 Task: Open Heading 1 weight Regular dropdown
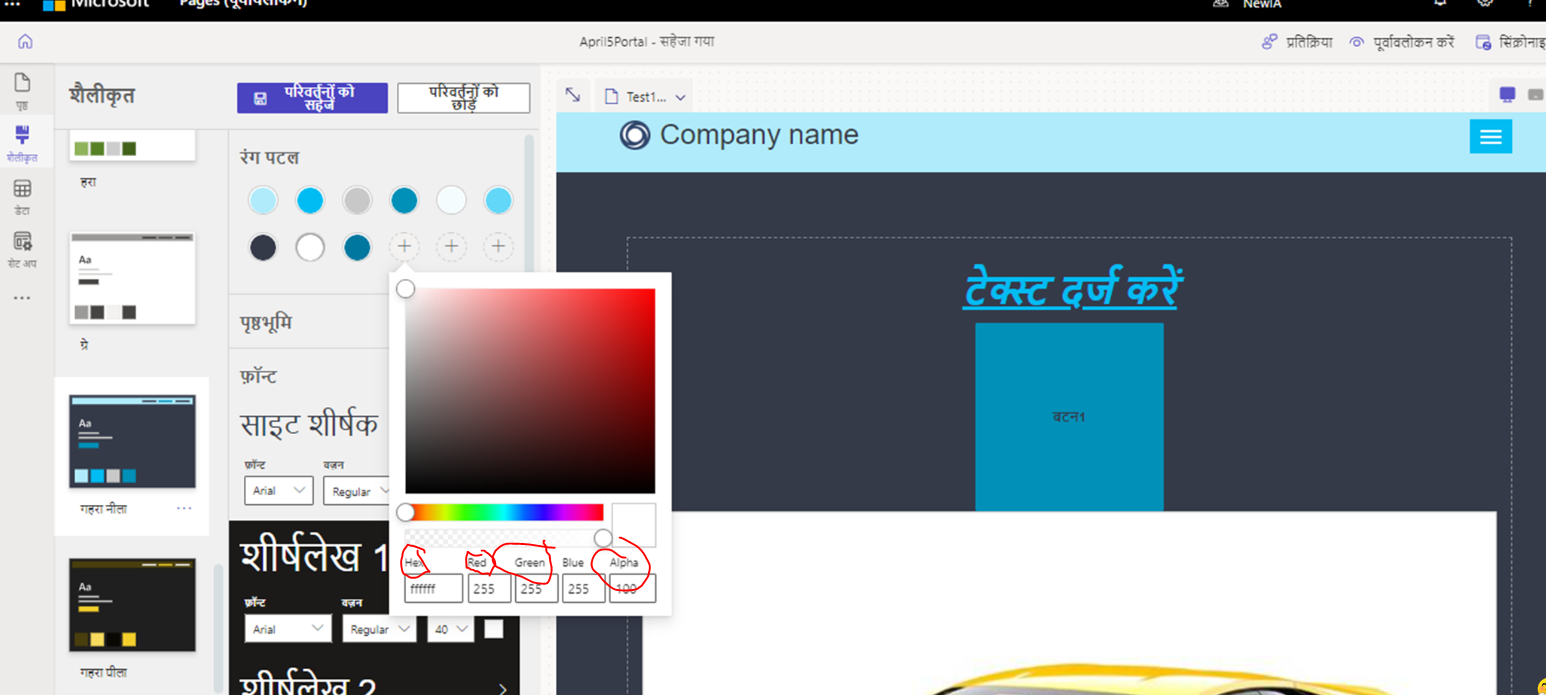pos(379,629)
